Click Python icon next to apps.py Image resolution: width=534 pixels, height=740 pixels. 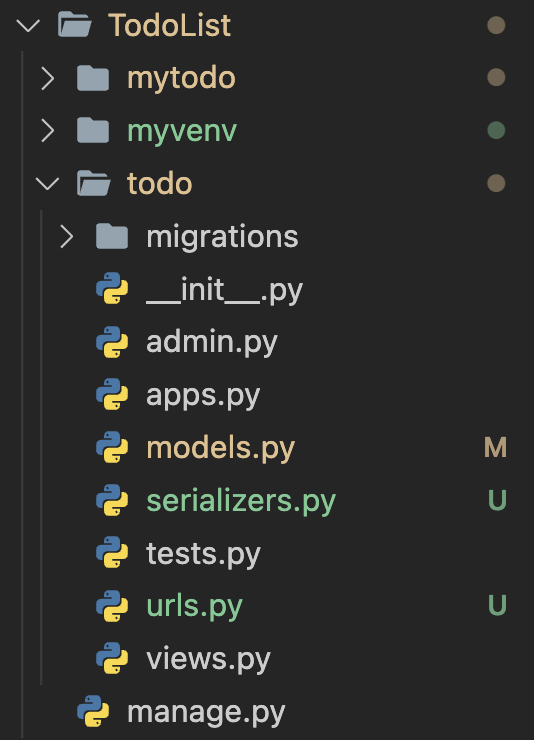[x=112, y=395]
